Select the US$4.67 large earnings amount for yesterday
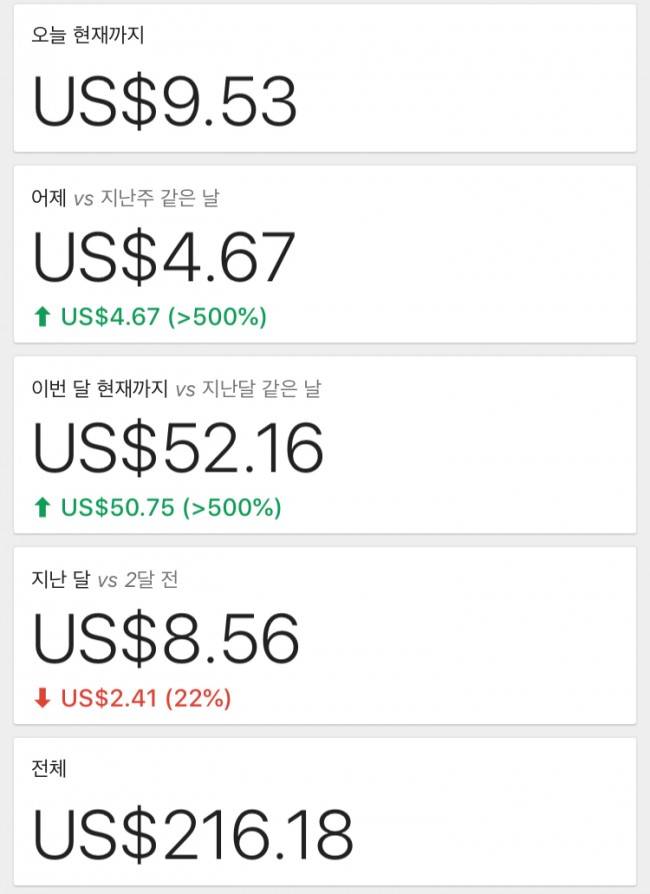Image resolution: width=650 pixels, height=894 pixels. pos(164,257)
